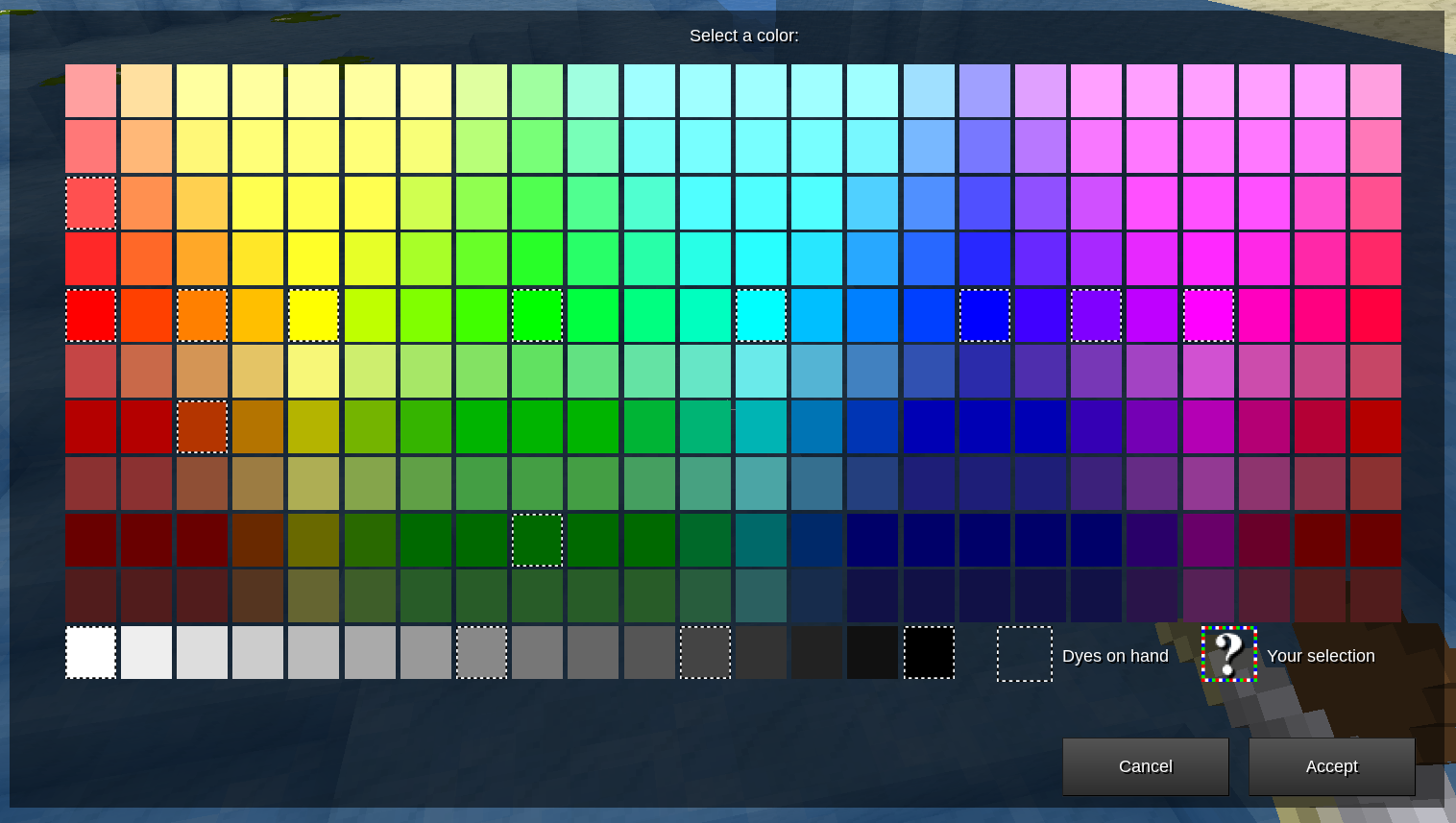Screen dimensions: 1456x823
Task: Click the question mark 'Your selection' icon
Action: point(1228,654)
